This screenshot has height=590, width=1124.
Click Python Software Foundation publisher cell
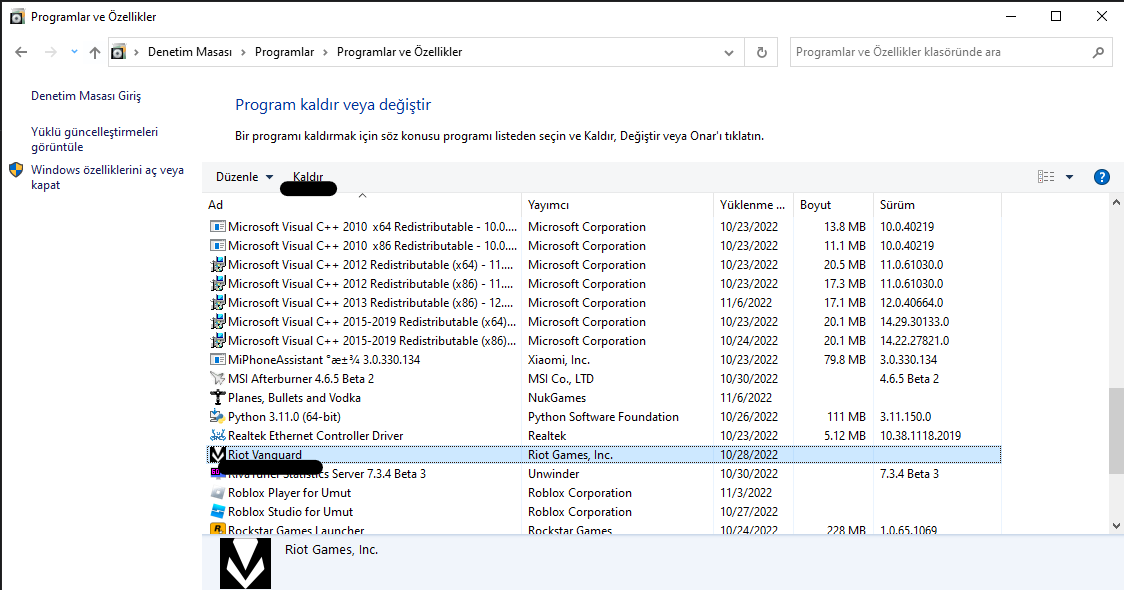click(x=604, y=417)
